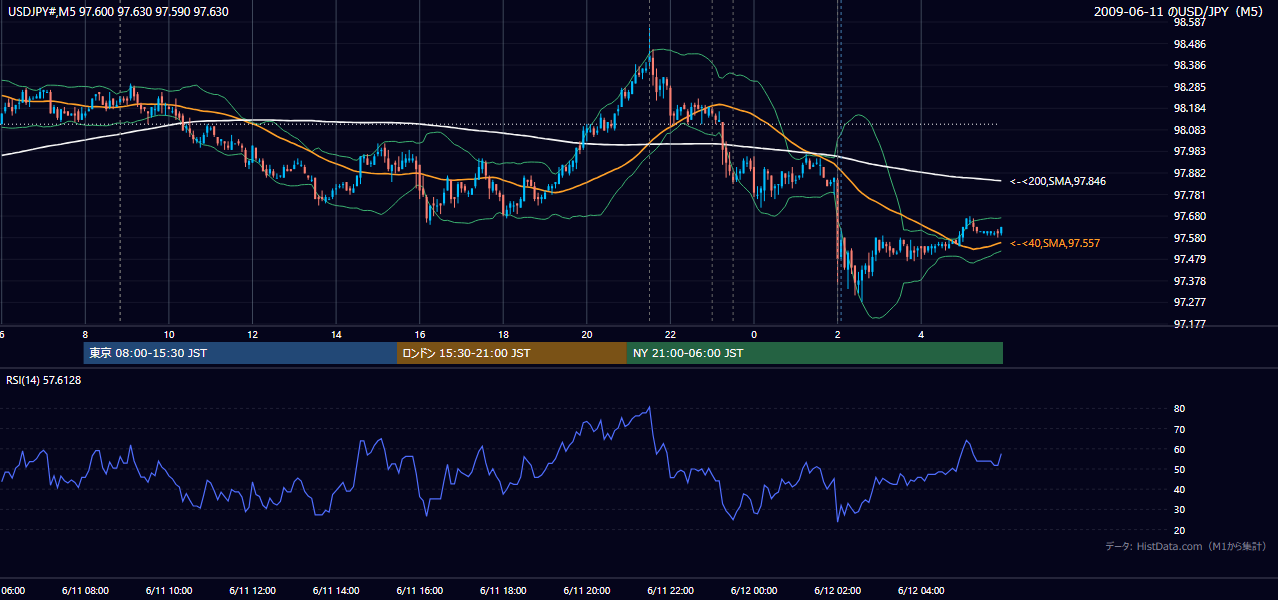Click the 200 SMA 97.846 label
This screenshot has height=600, width=1278.
click(x=1056, y=181)
